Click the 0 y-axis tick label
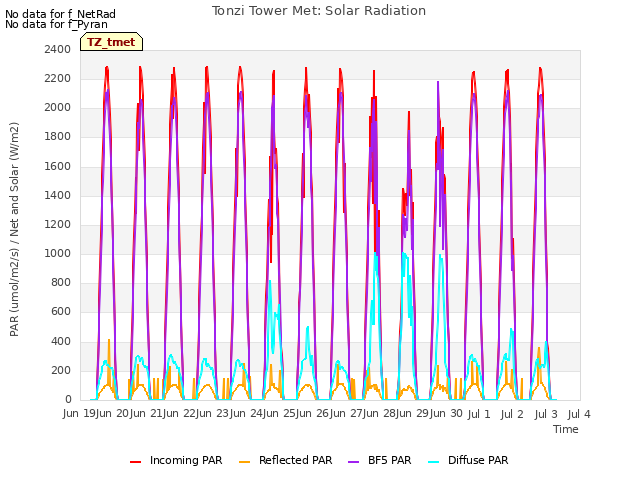 (68, 400)
